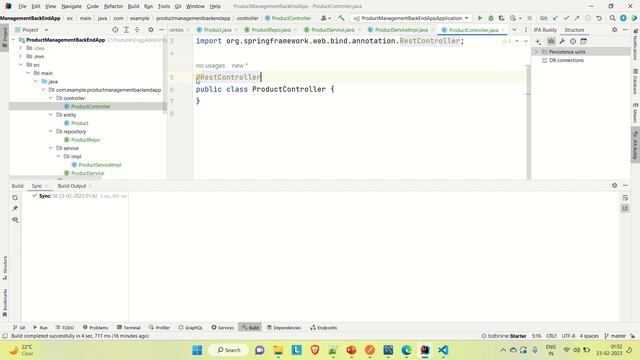Open run configuration dropdown

411,18
